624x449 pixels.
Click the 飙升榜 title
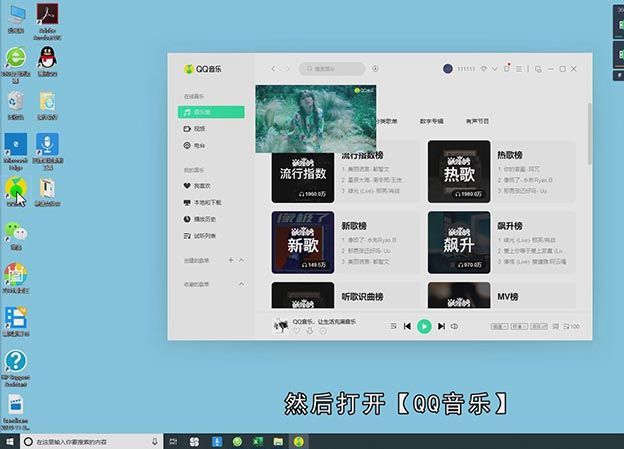[510, 226]
